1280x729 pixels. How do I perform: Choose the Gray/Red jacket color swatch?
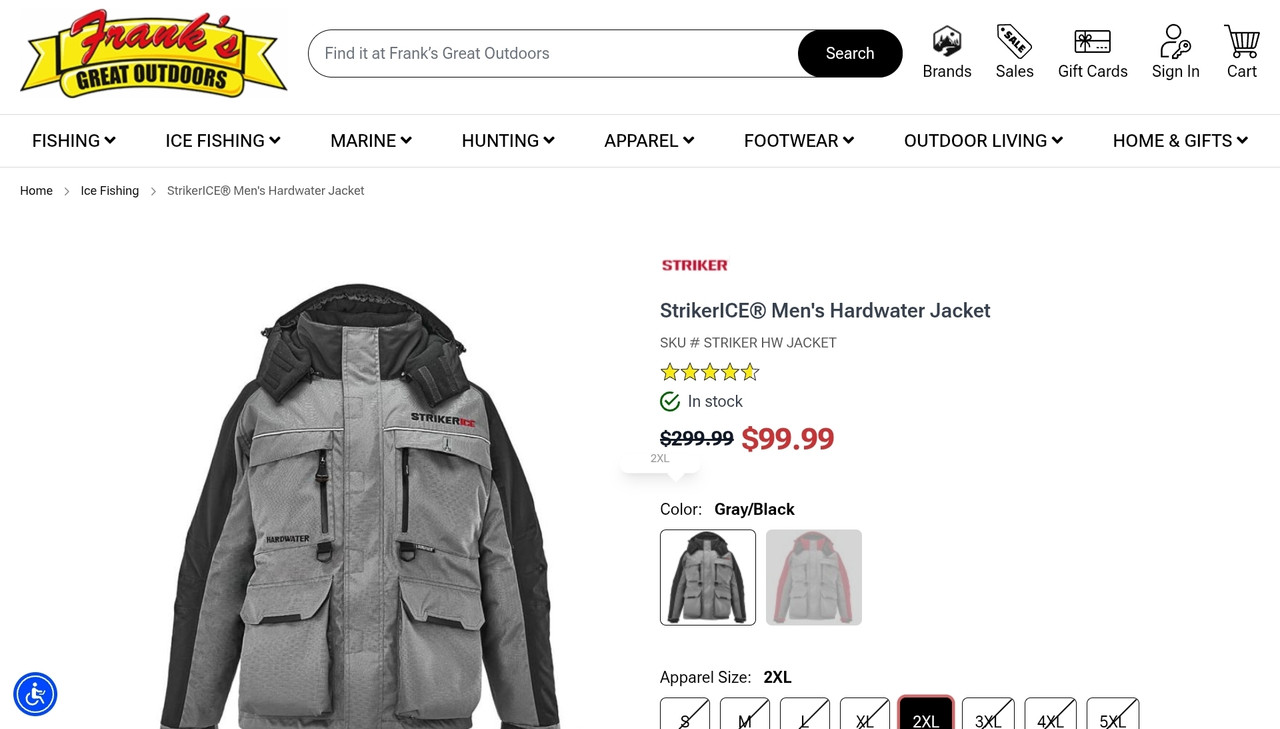[x=814, y=577]
